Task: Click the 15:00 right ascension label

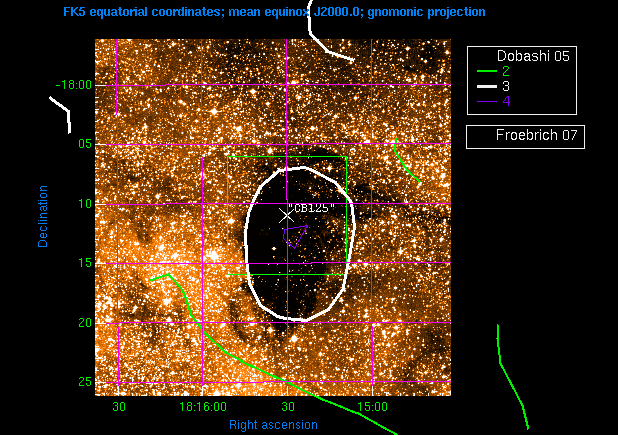Action: 372,407
